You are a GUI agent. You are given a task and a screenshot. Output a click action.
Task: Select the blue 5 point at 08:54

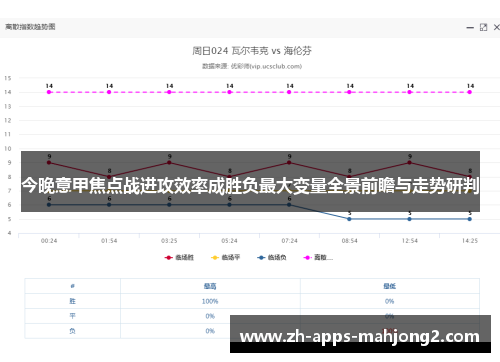point(349,219)
